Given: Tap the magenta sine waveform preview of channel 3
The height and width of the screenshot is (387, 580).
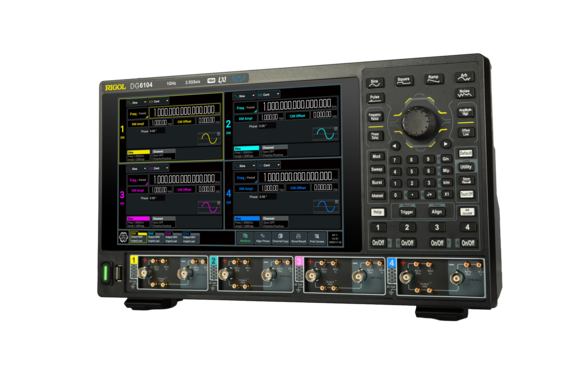Looking at the screenshot, I should coord(210,208).
